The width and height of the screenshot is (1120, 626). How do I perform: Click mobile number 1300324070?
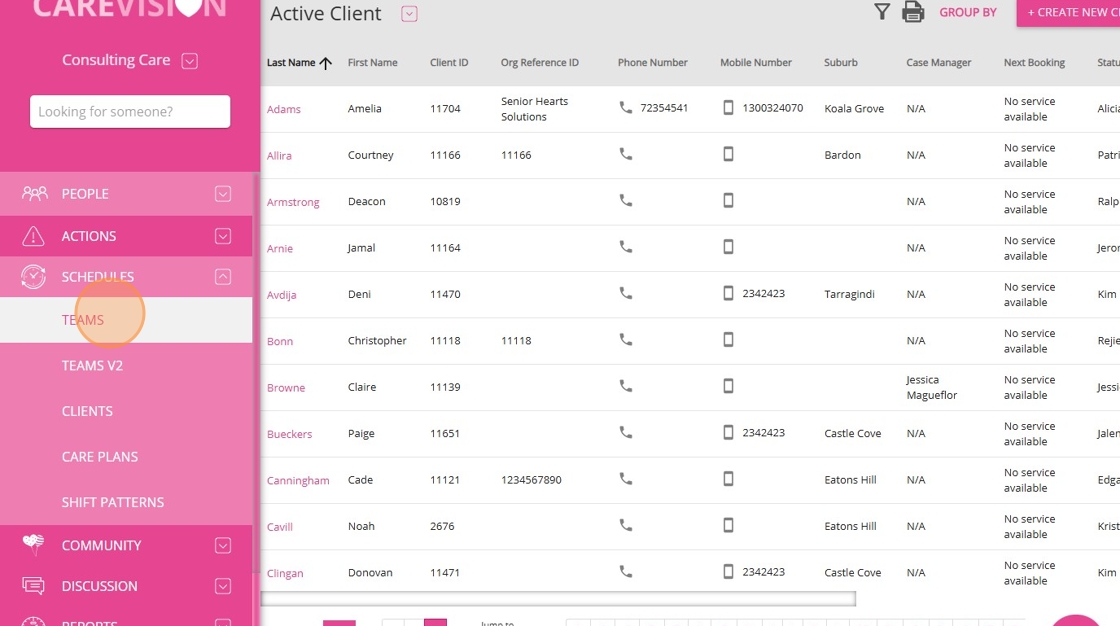pos(772,108)
